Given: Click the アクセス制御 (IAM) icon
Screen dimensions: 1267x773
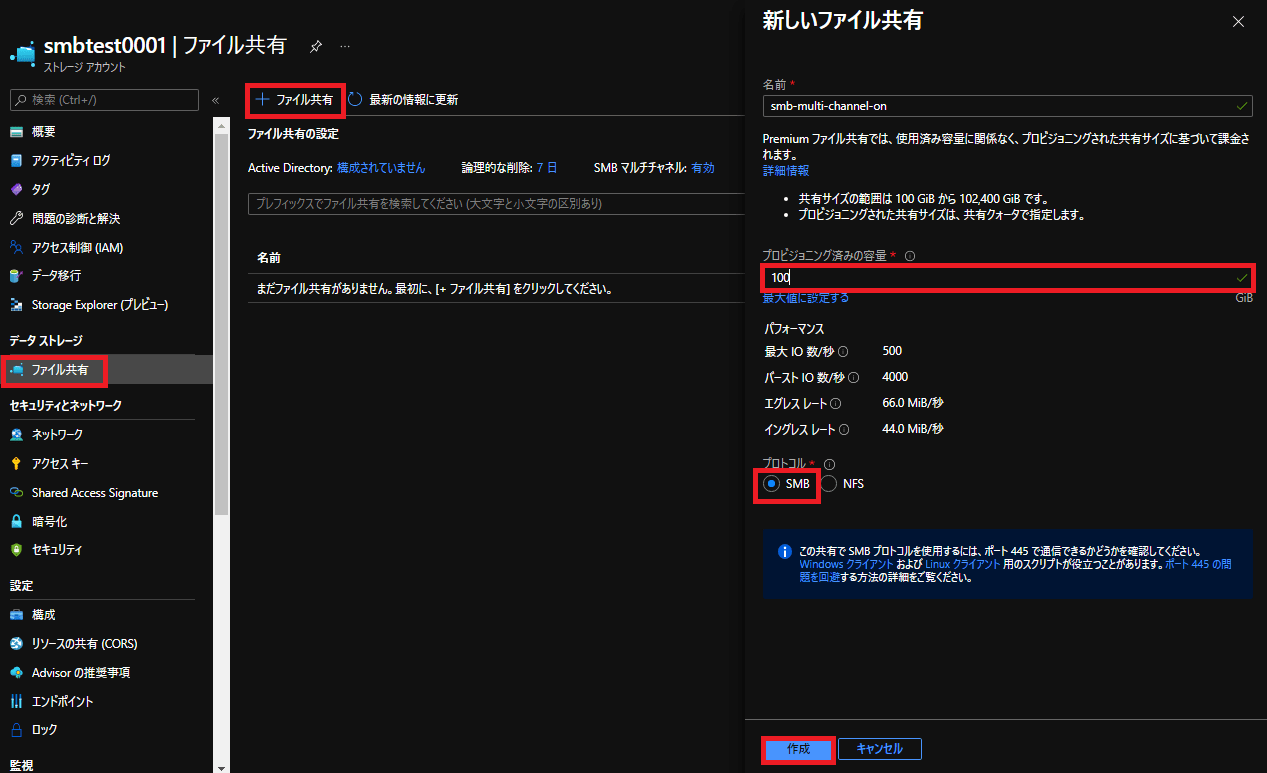Looking at the screenshot, I should tap(16, 247).
